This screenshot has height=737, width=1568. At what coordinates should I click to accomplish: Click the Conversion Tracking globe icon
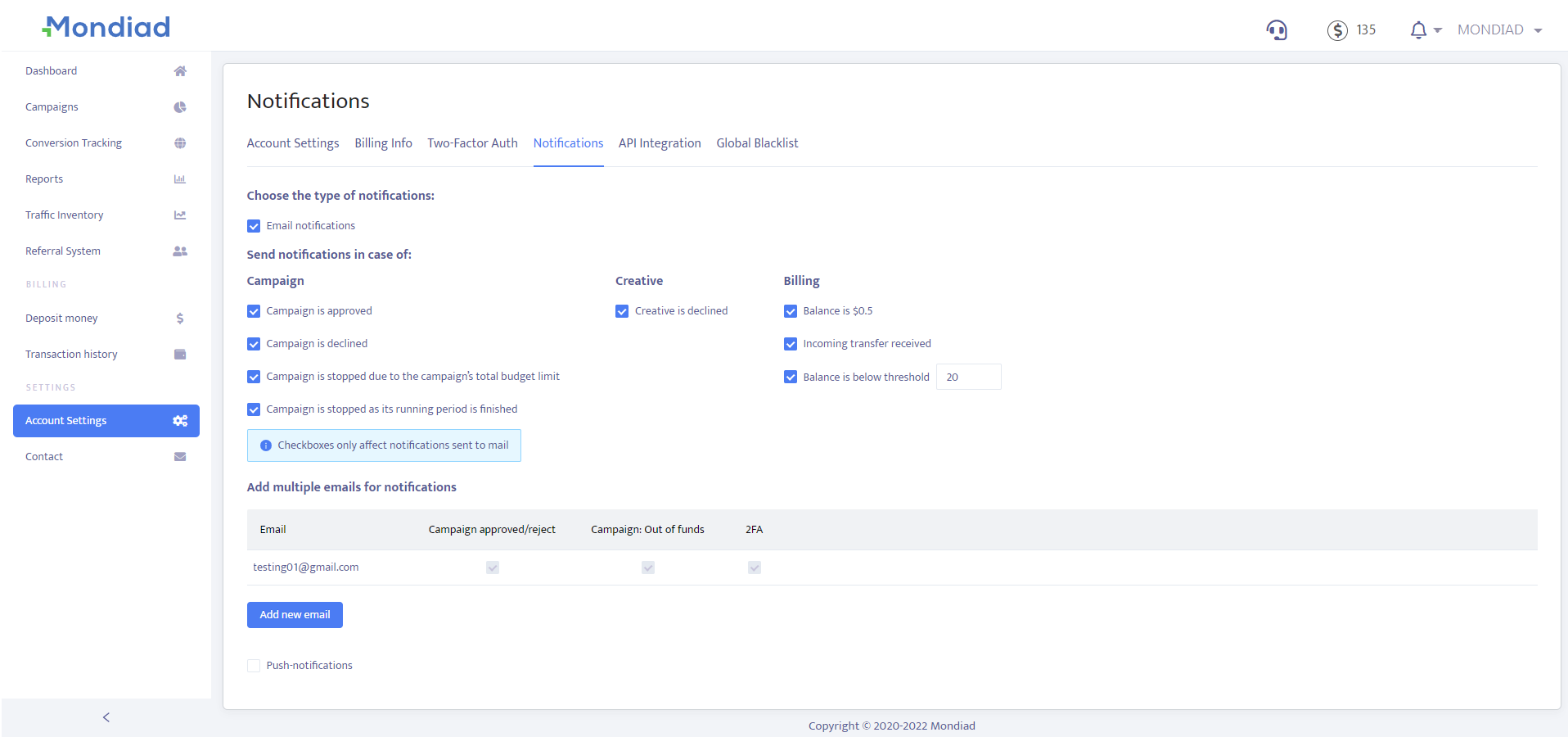(x=180, y=143)
